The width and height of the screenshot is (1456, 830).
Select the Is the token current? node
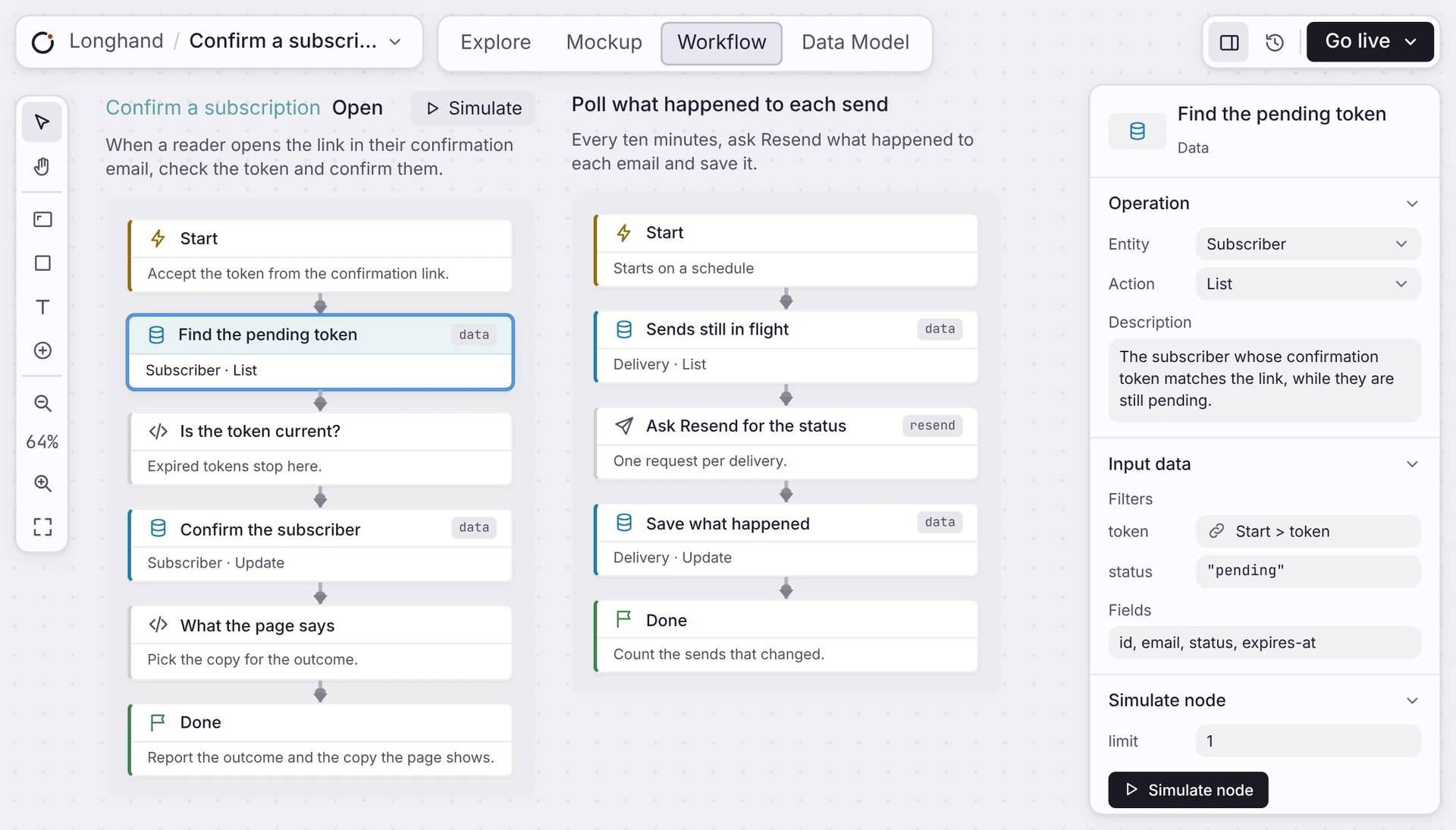click(320, 449)
